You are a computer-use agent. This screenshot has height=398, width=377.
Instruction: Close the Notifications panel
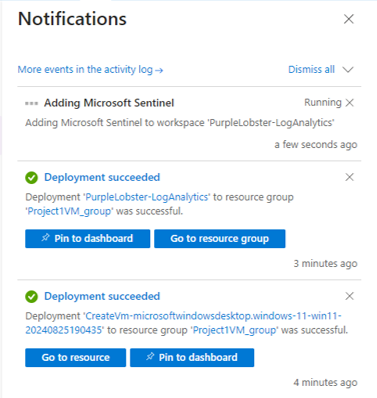pos(349,19)
